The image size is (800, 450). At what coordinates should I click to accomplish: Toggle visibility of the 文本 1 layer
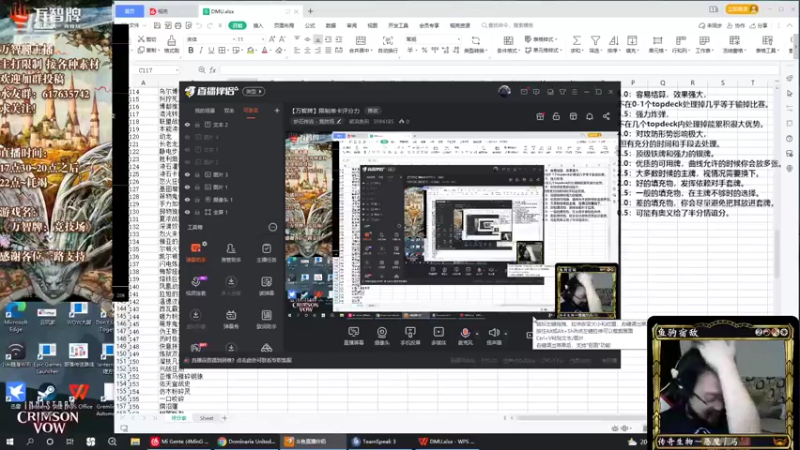point(187,149)
